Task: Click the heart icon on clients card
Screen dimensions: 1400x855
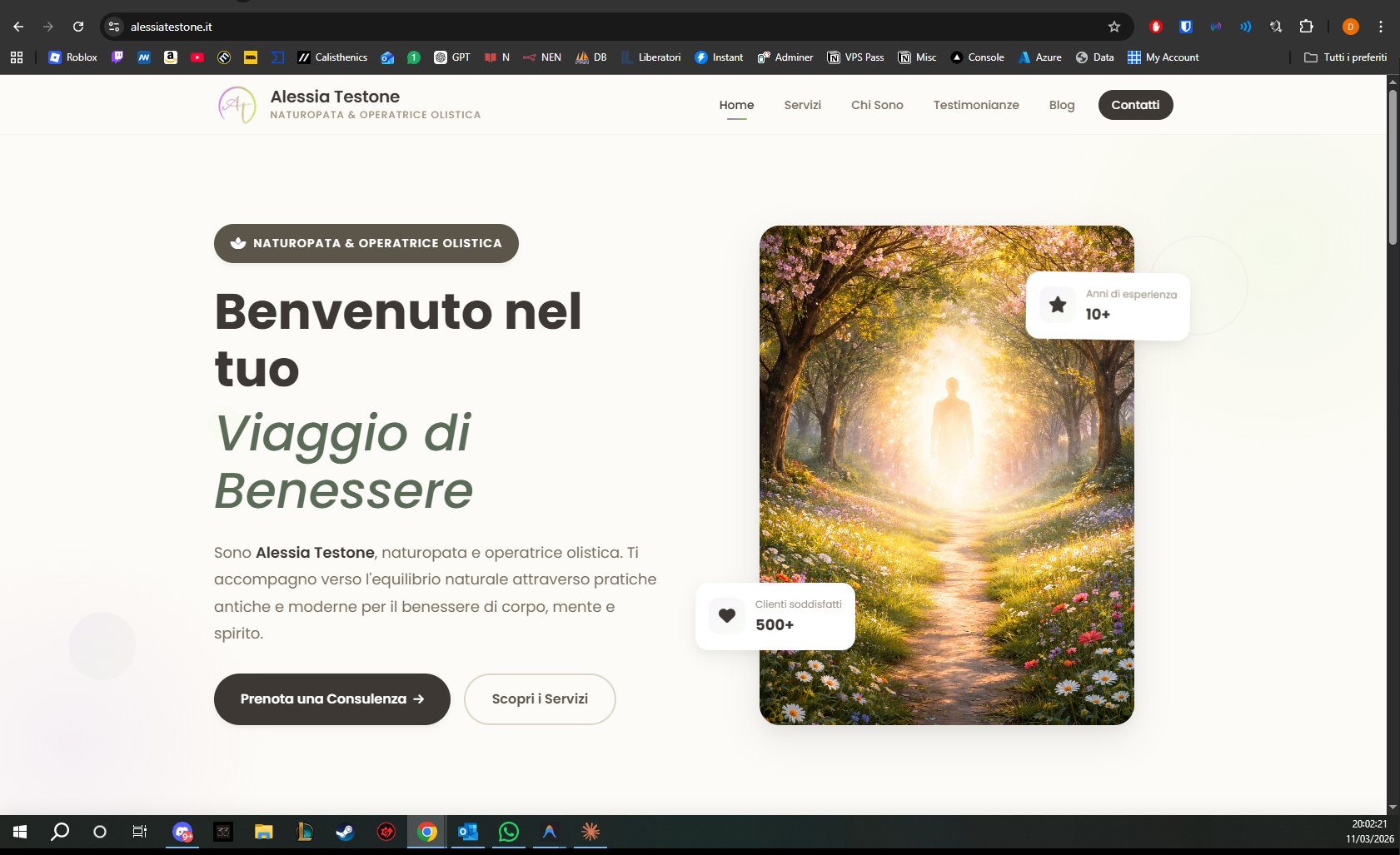Action: click(726, 616)
